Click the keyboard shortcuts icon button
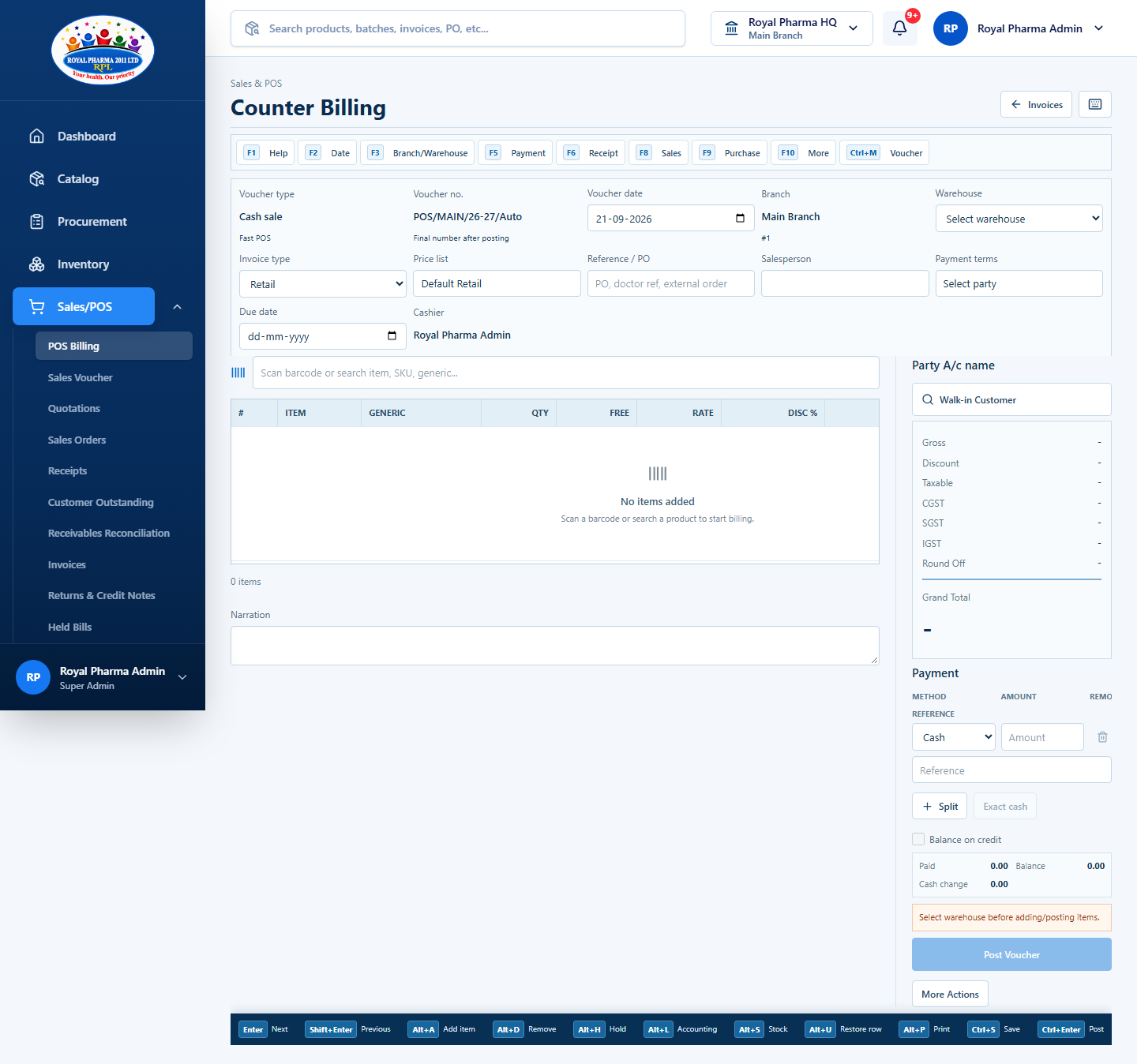This screenshot has width=1137, height=1064. 1095,104
